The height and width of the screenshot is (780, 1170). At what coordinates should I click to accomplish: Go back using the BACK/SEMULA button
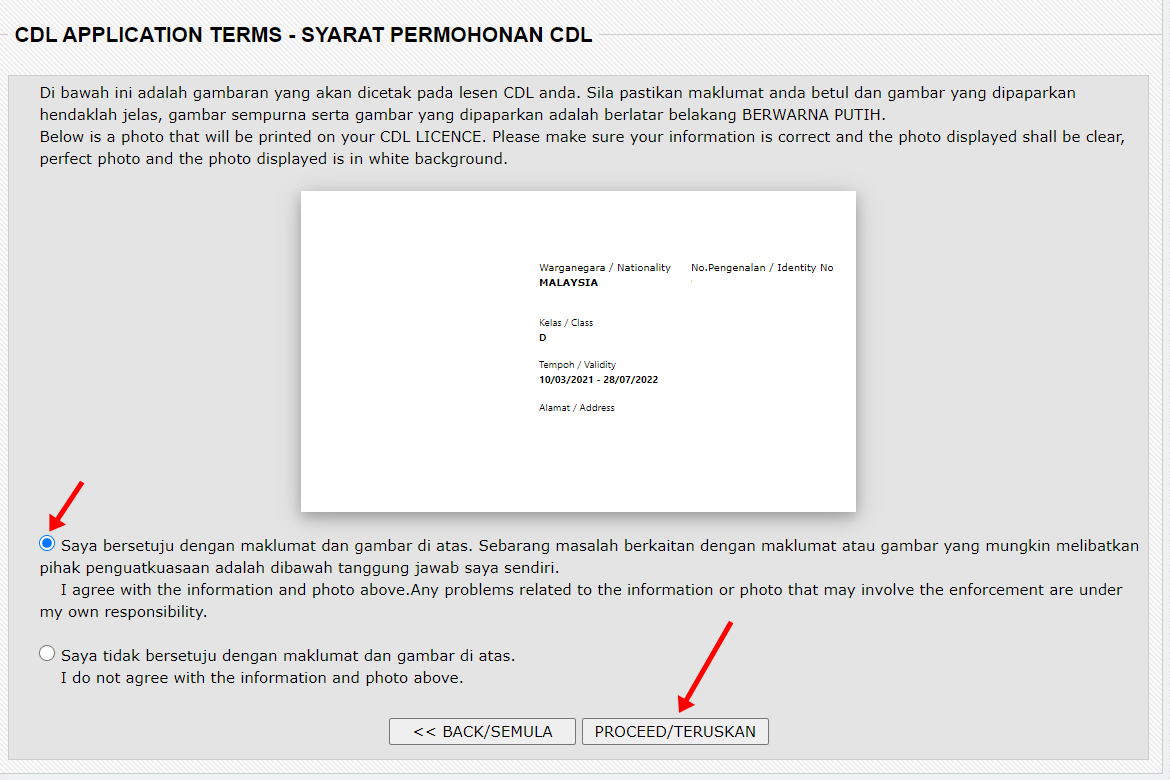coord(482,732)
